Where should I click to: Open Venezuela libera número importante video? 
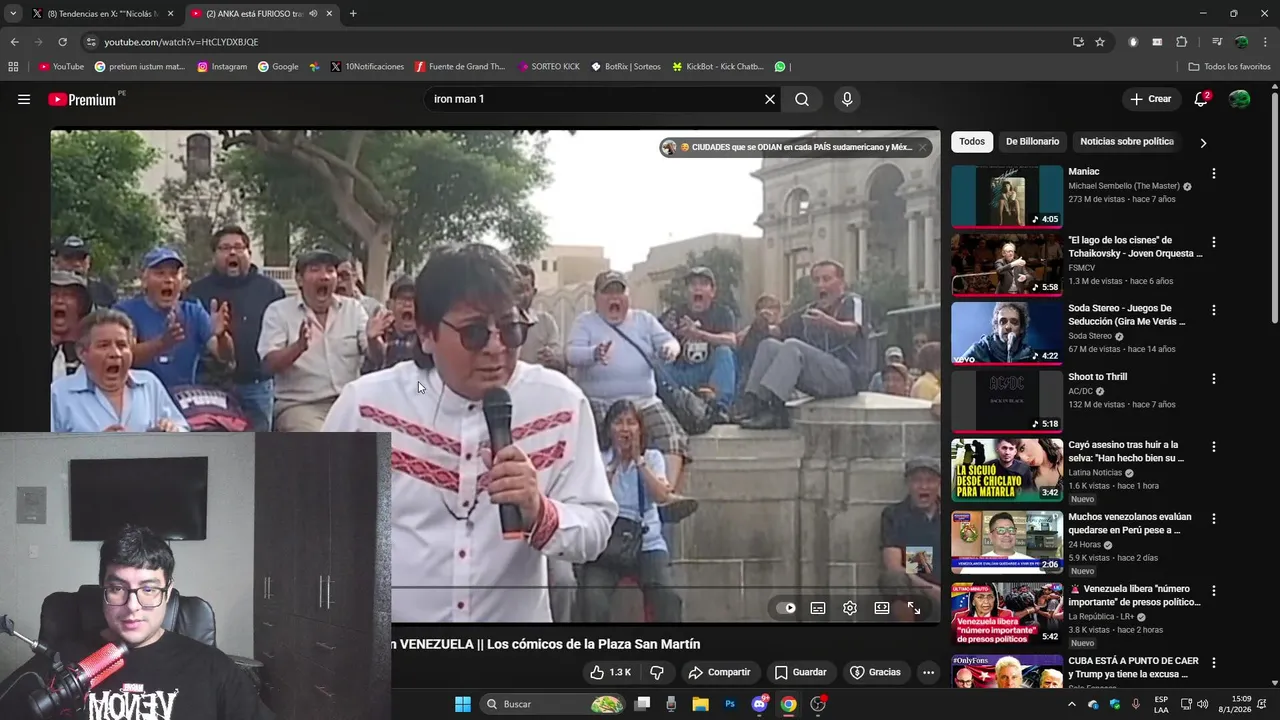(1007, 614)
